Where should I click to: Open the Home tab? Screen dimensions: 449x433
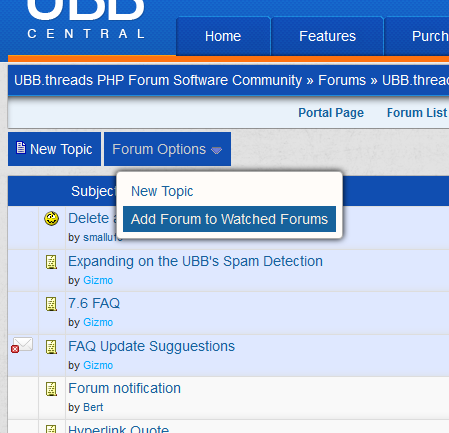(x=223, y=36)
